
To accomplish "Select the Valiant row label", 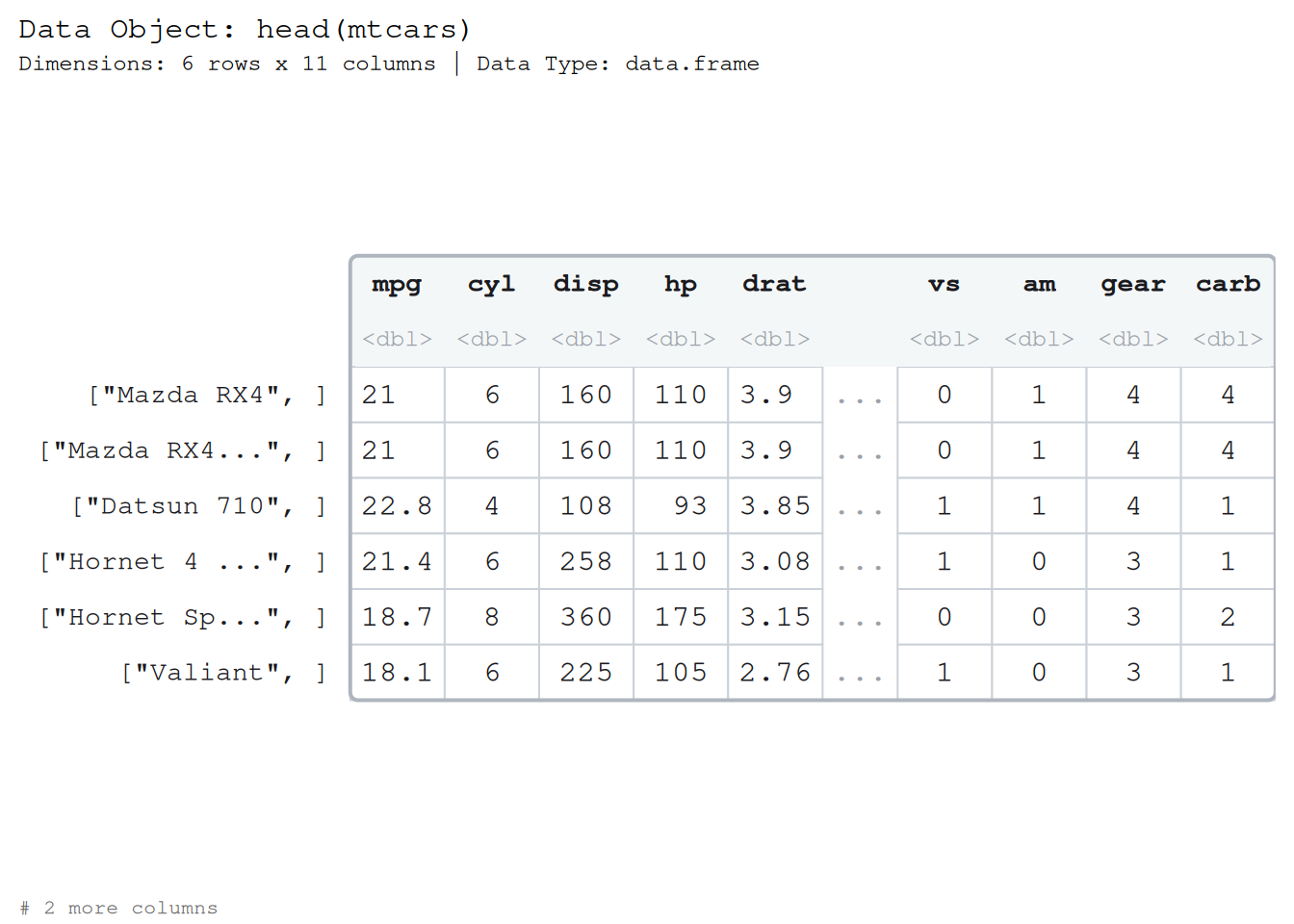I will point(223,673).
